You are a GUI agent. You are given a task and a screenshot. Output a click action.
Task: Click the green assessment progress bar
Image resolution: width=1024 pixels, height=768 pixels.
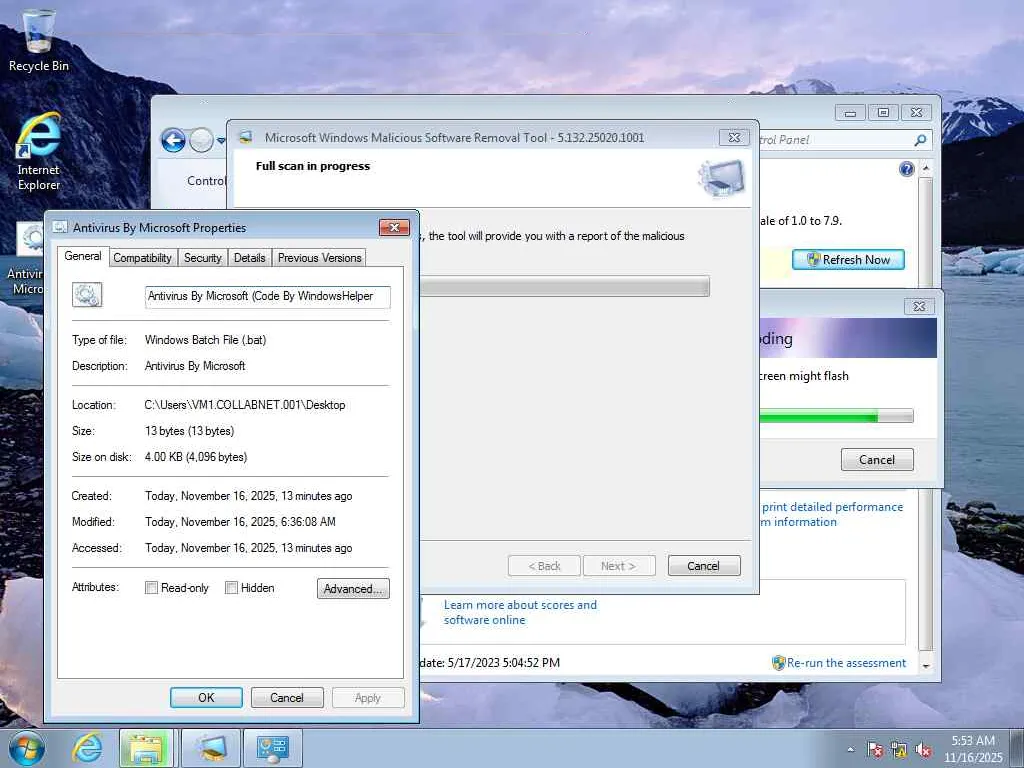(x=836, y=416)
